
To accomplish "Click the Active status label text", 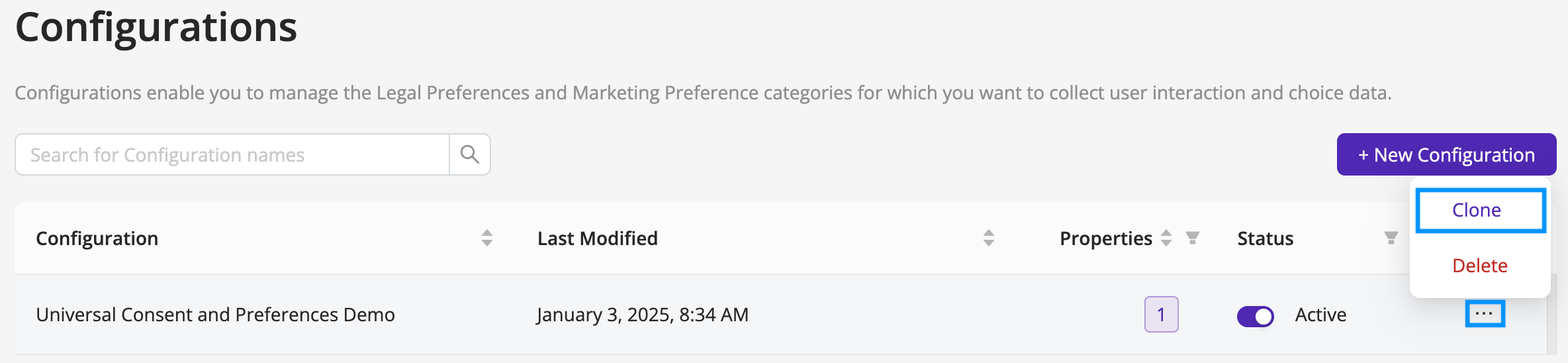I will point(1320,315).
